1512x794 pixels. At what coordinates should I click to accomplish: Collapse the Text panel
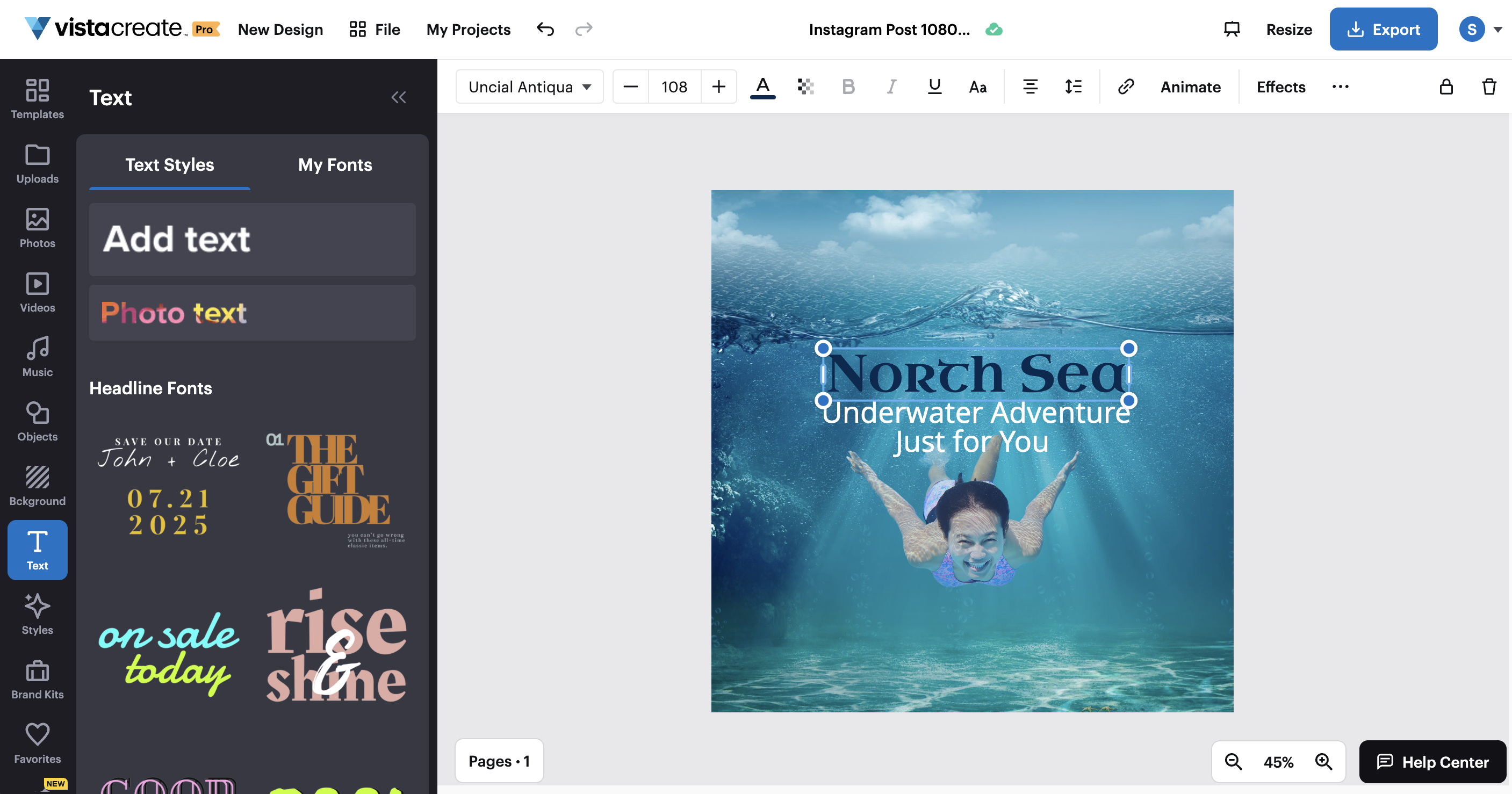(x=399, y=97)
